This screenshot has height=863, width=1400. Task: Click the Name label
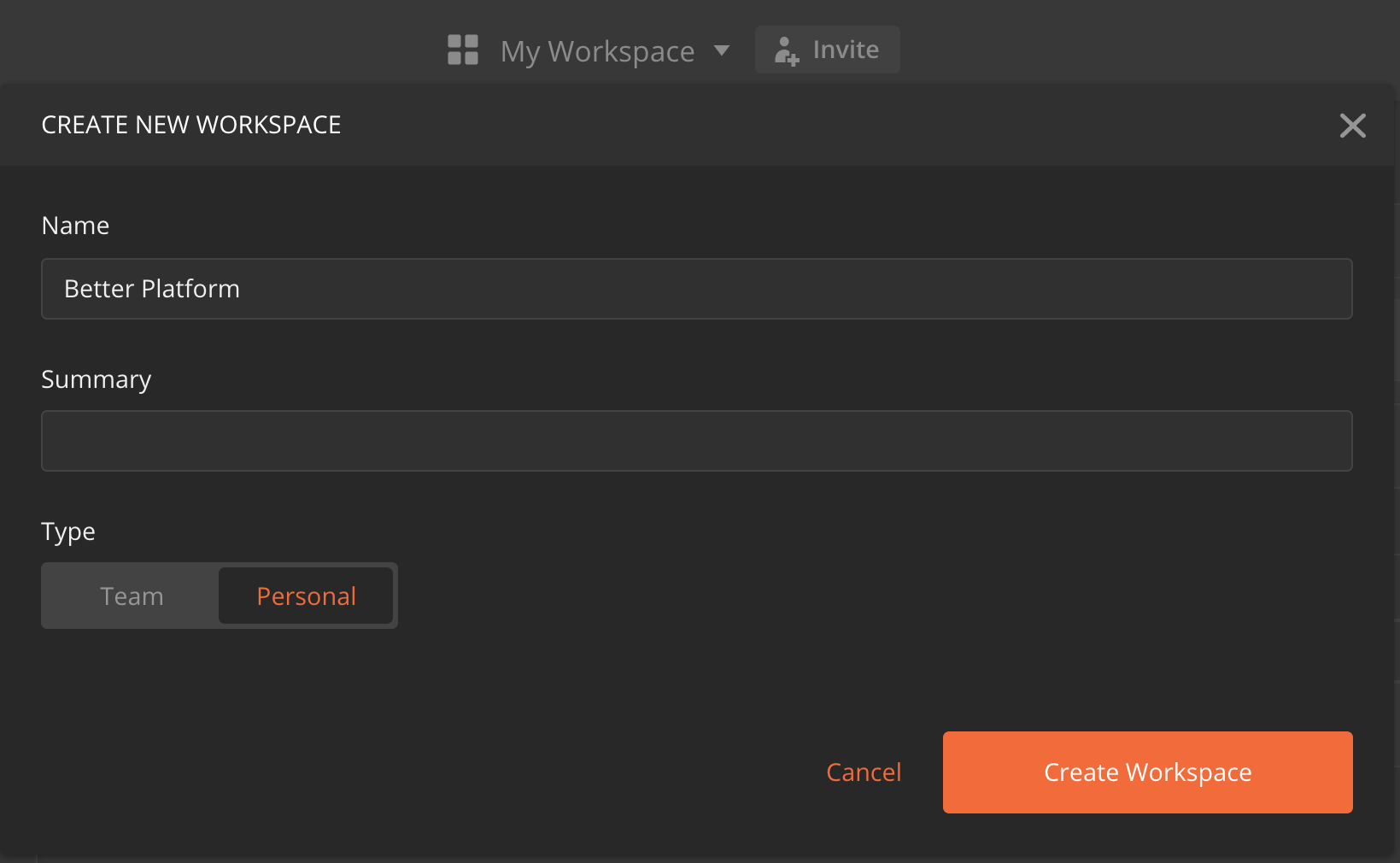(x=75, y=226)
